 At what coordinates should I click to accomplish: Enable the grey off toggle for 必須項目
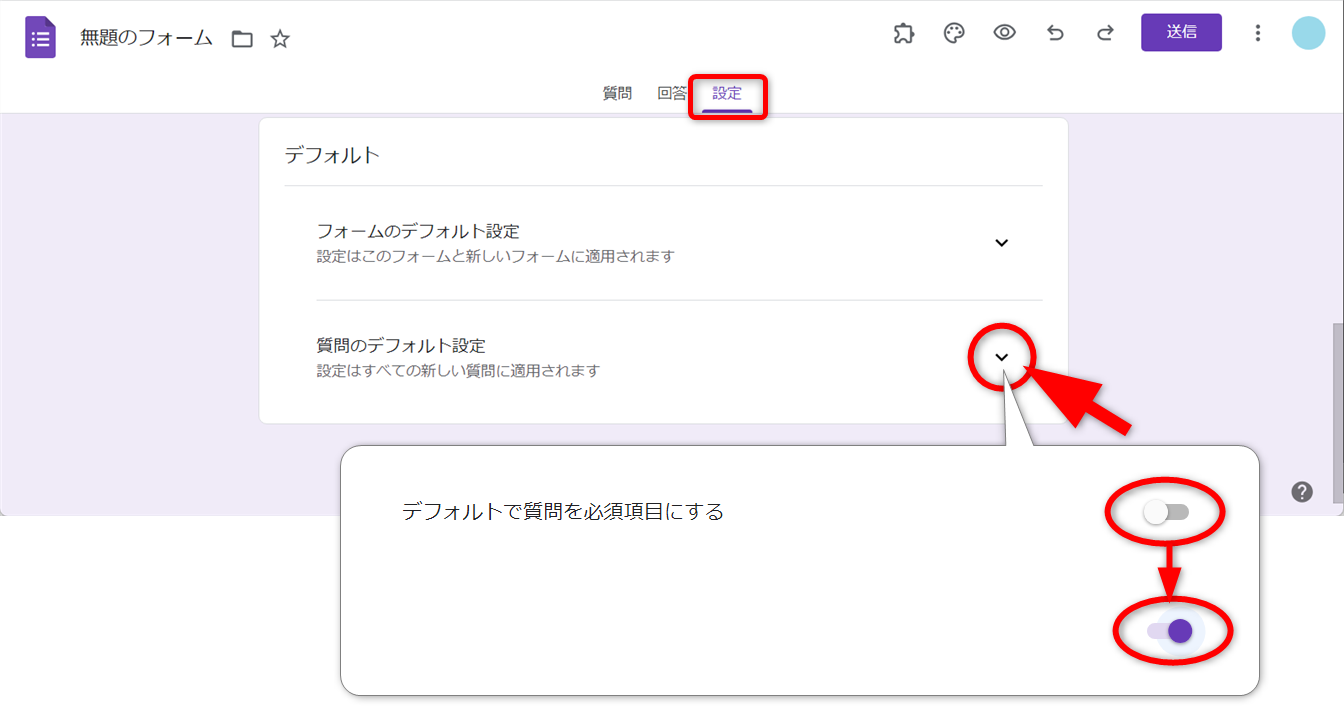pyautogui.click(x=1166, y=512)
